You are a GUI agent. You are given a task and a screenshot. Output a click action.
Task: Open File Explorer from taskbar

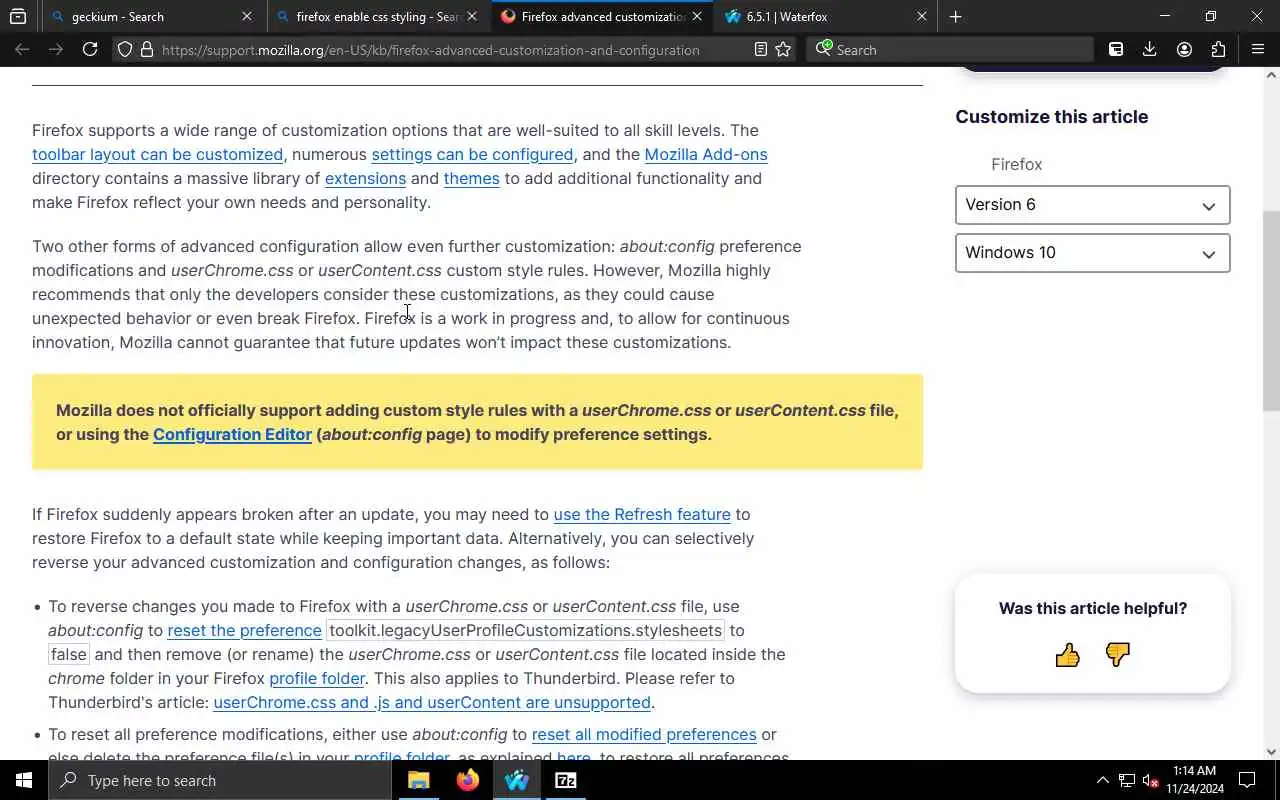pos(419,780)
